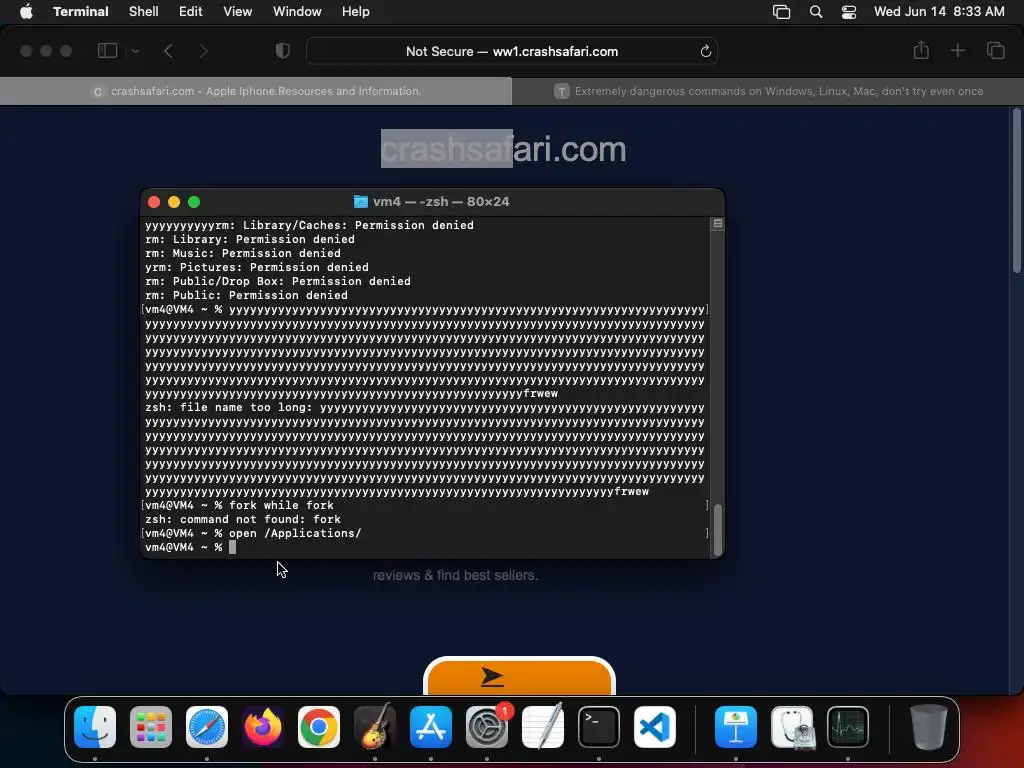Open the Safari share button

point(921,50)
